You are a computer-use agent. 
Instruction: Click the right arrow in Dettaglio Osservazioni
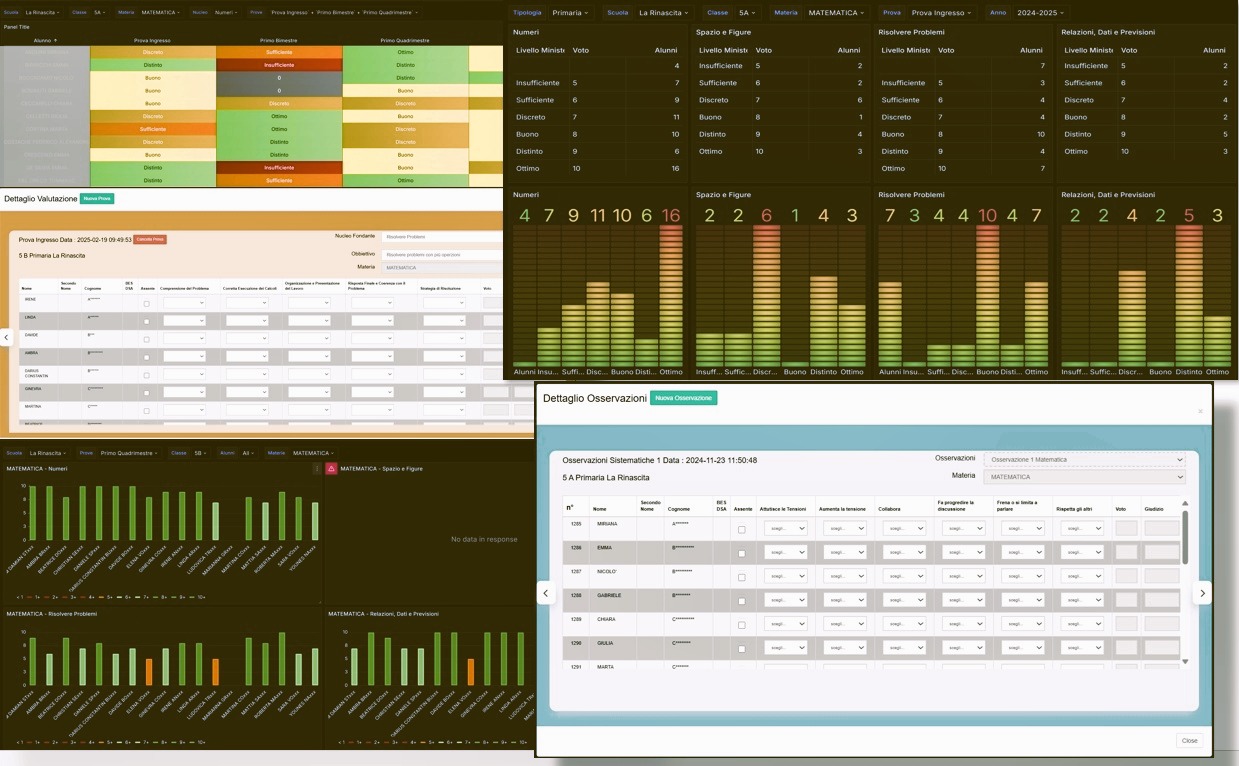tap(1202, 593)
